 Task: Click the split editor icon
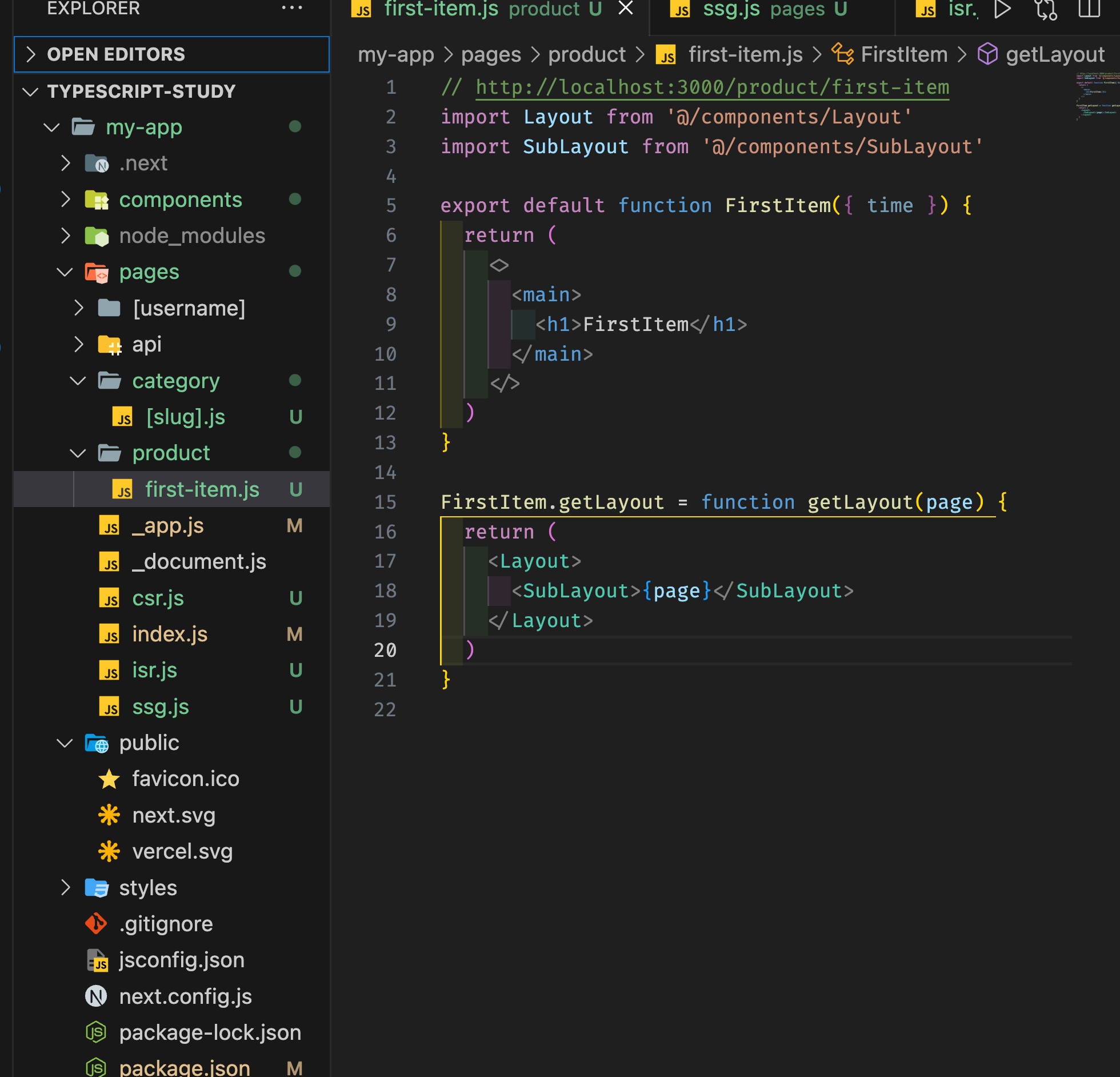point(1089,9)
